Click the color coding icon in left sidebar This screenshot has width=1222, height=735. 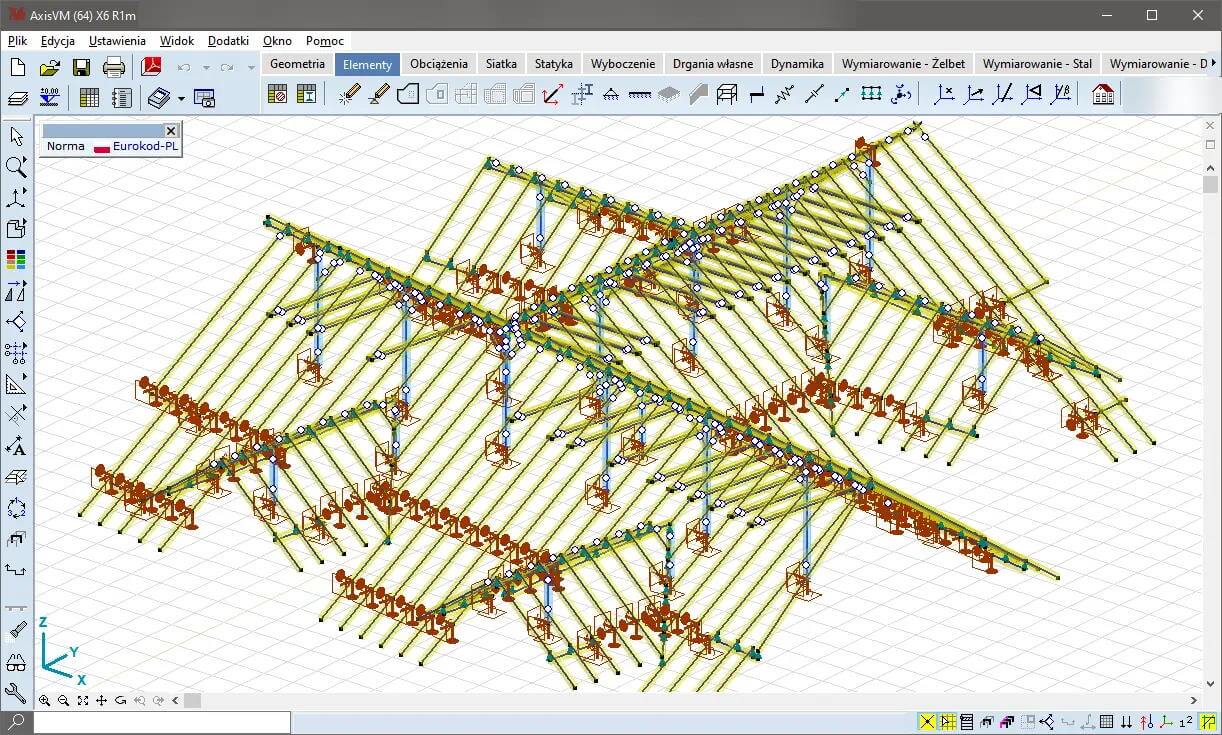16,260
